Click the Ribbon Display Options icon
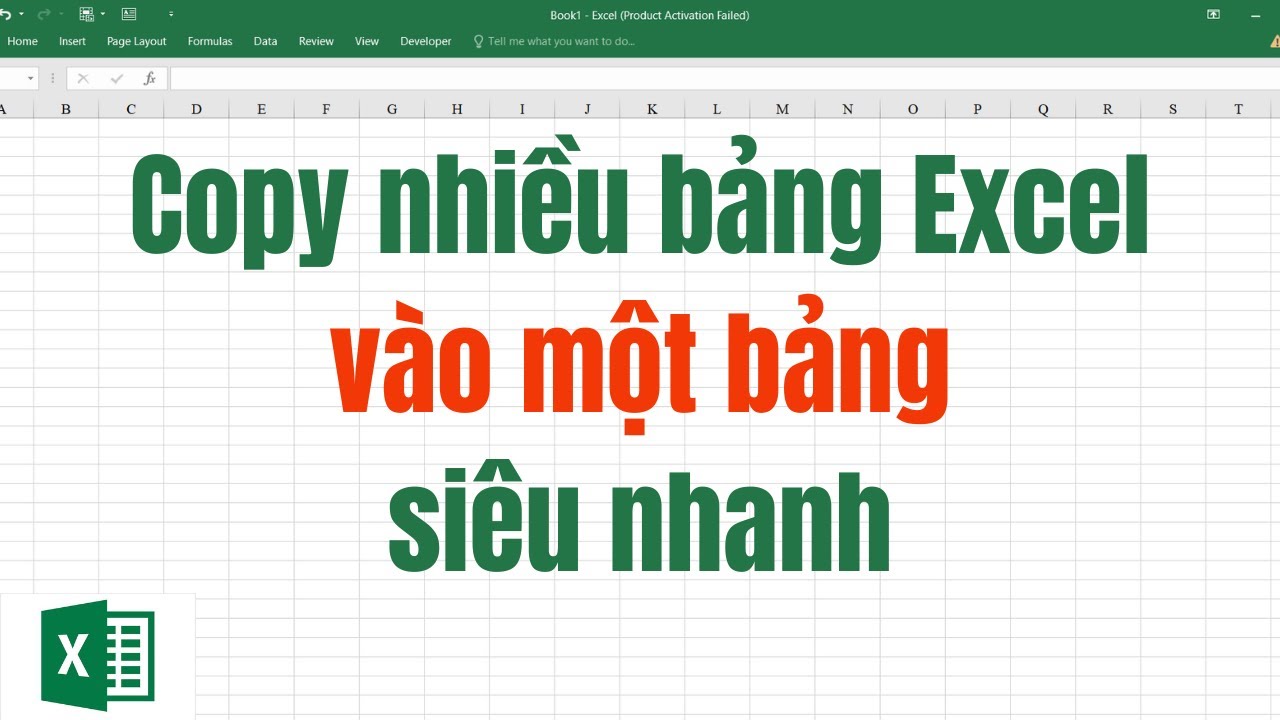The height and width of the screenshot is (720, 1280). coord(1213,15)
